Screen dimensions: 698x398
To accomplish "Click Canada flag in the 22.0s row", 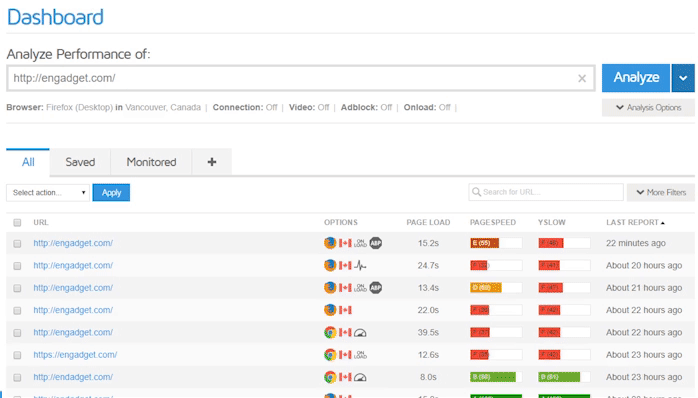I will 345,310.
